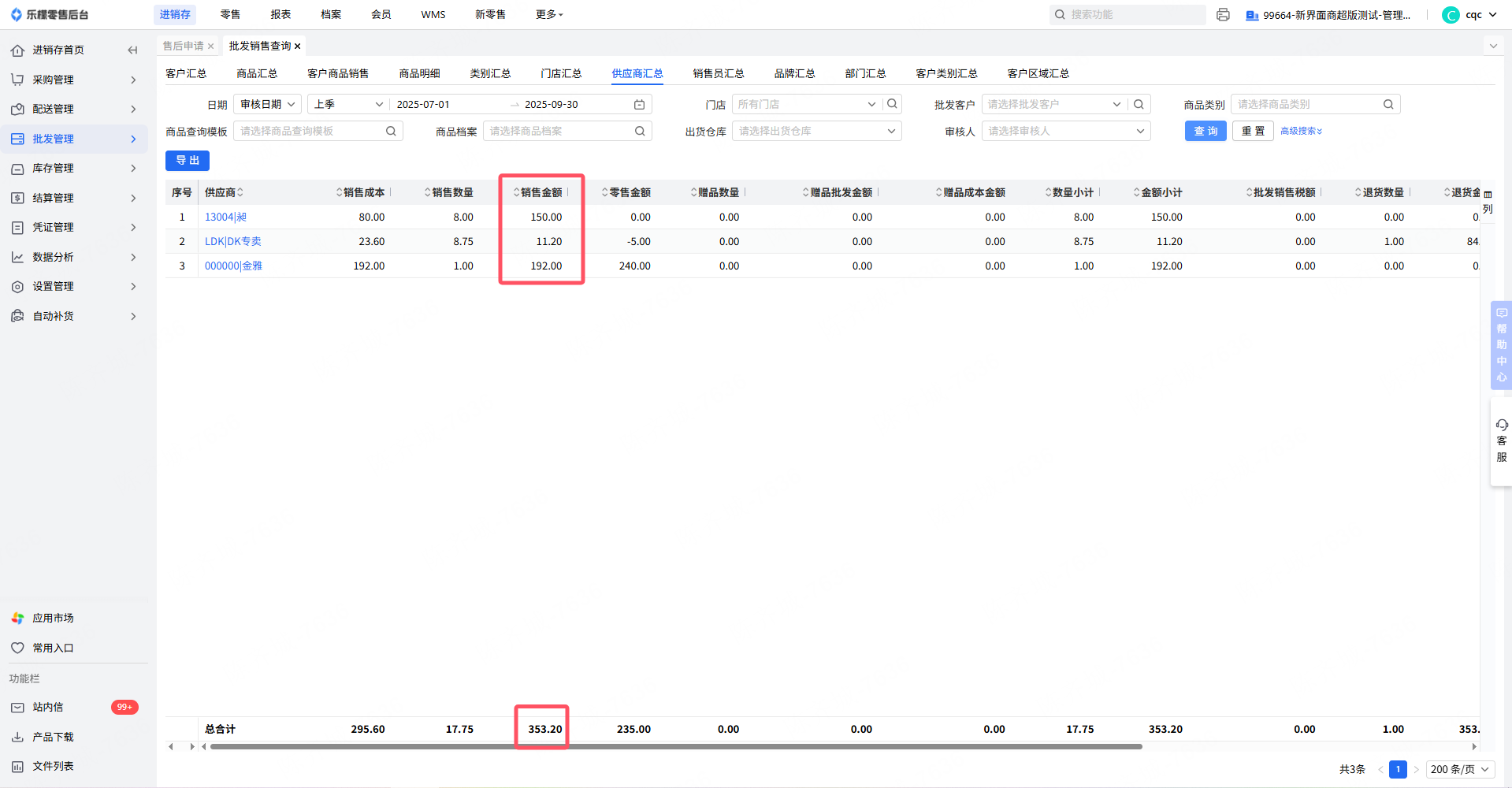1512x788 pixels.
Task: Switch to the 客户汇总 tab
Action: [x=186, y=73]
